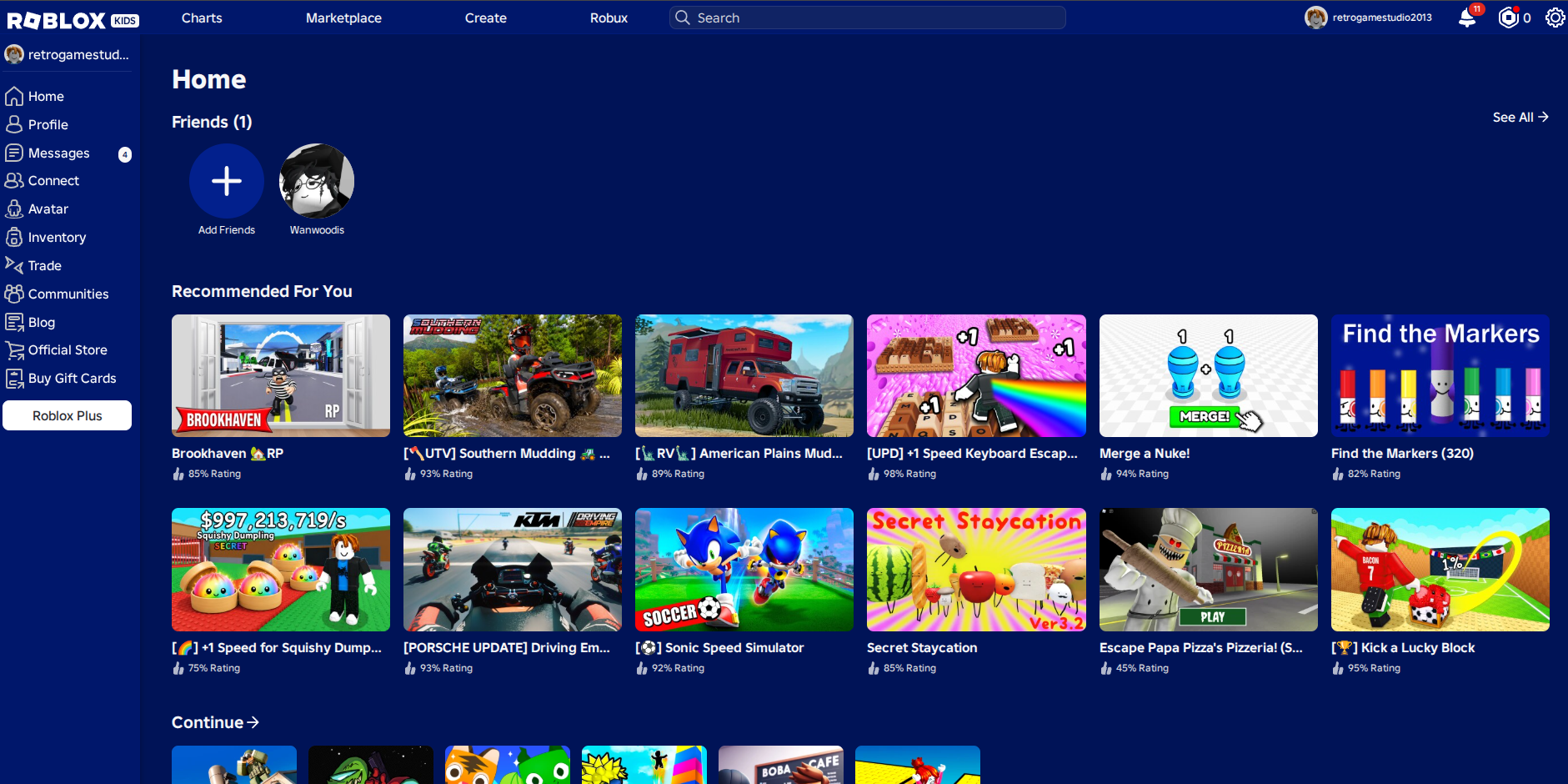Screen dimensions: 1568x784
Task: Click the 75% Rating text
Action: [214, 668]
